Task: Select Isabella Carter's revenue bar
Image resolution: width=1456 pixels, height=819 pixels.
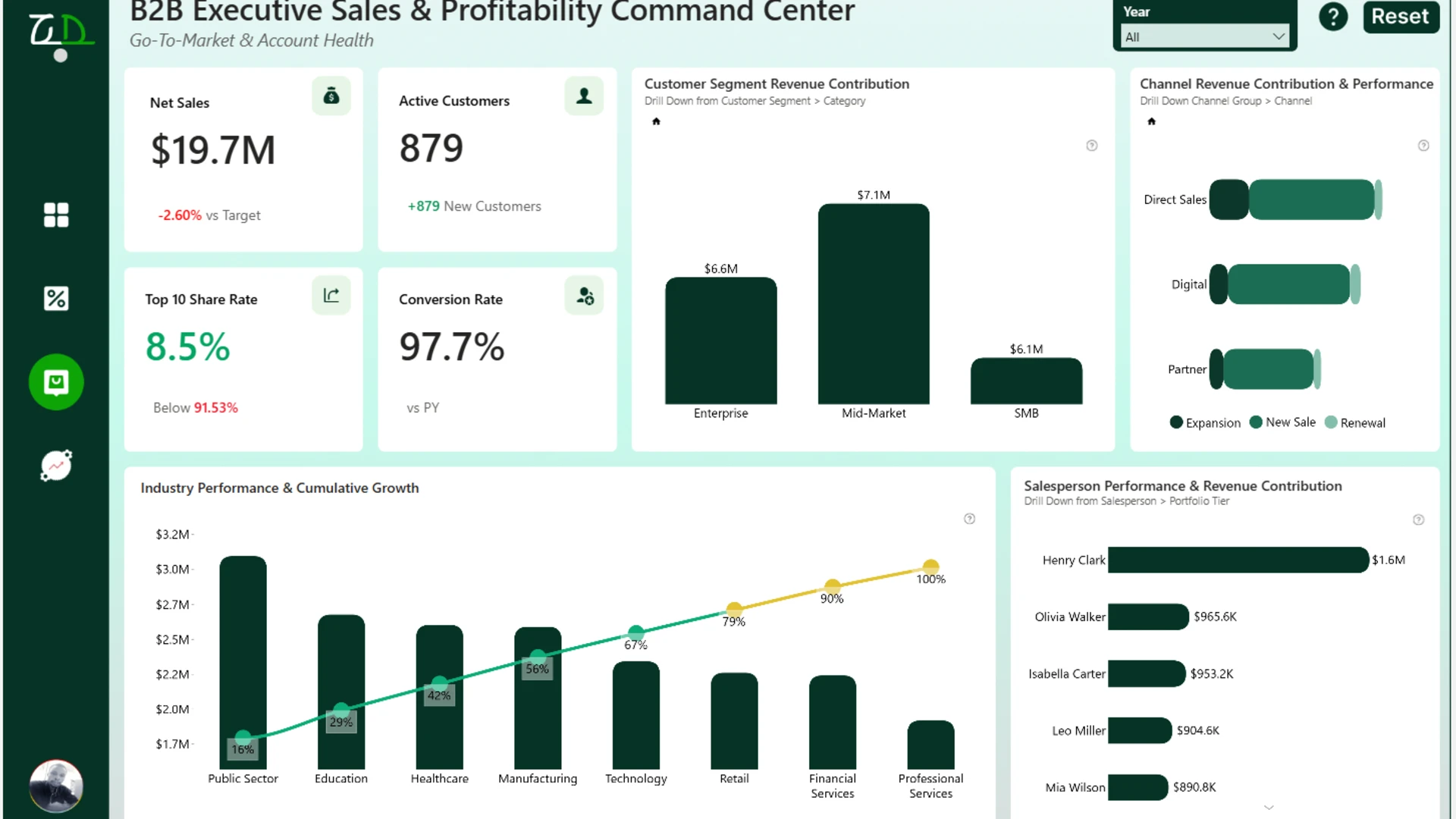Action: (1147, 673)
